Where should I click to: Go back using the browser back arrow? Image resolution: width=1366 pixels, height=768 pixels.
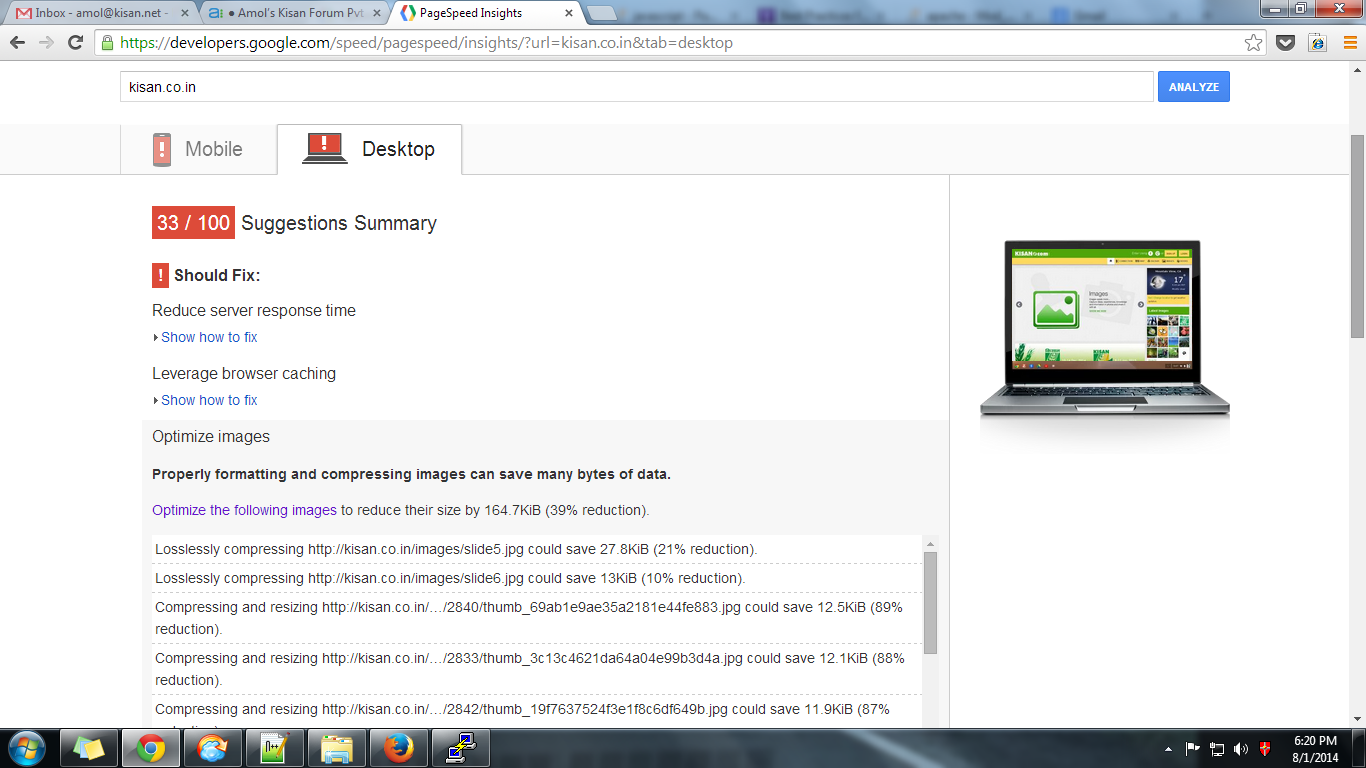click(18, 43)
